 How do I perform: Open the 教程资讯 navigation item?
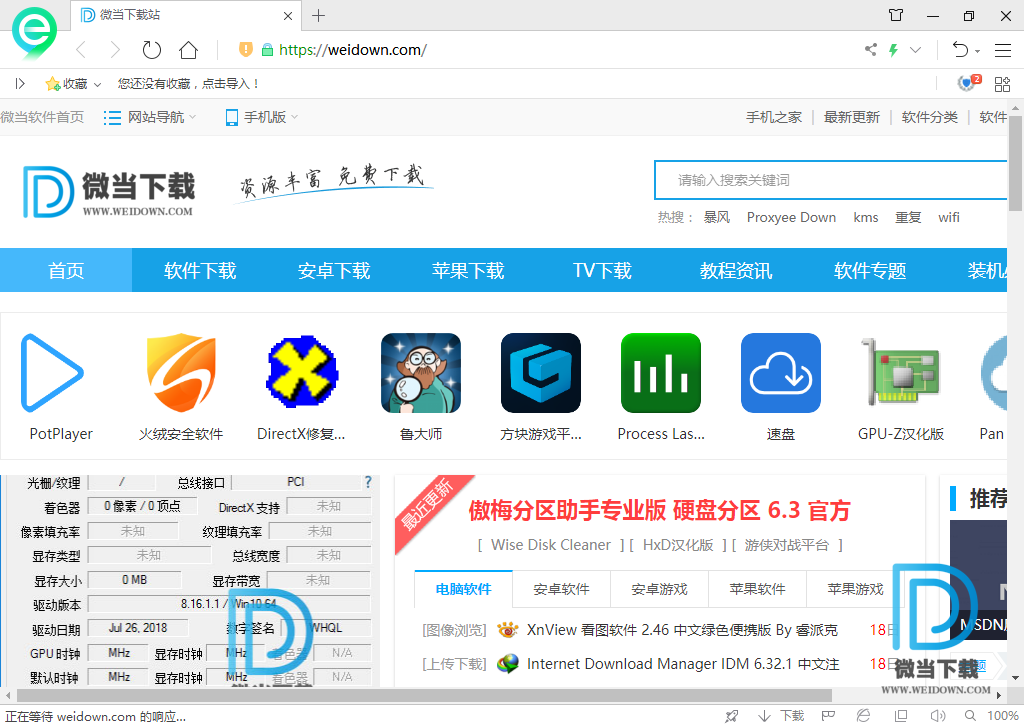pos(736,270)
